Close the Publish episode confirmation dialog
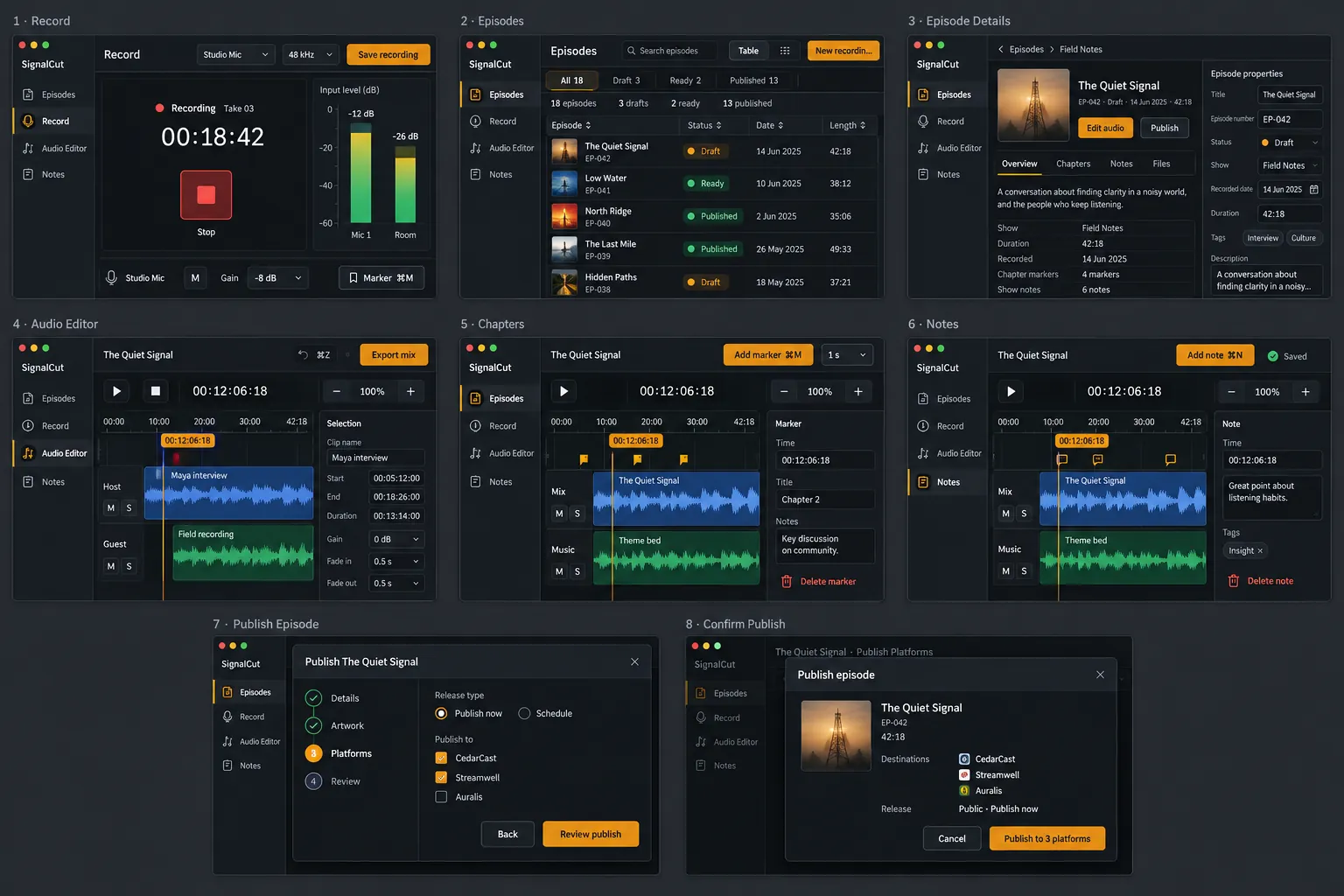 click(1100, 675)
